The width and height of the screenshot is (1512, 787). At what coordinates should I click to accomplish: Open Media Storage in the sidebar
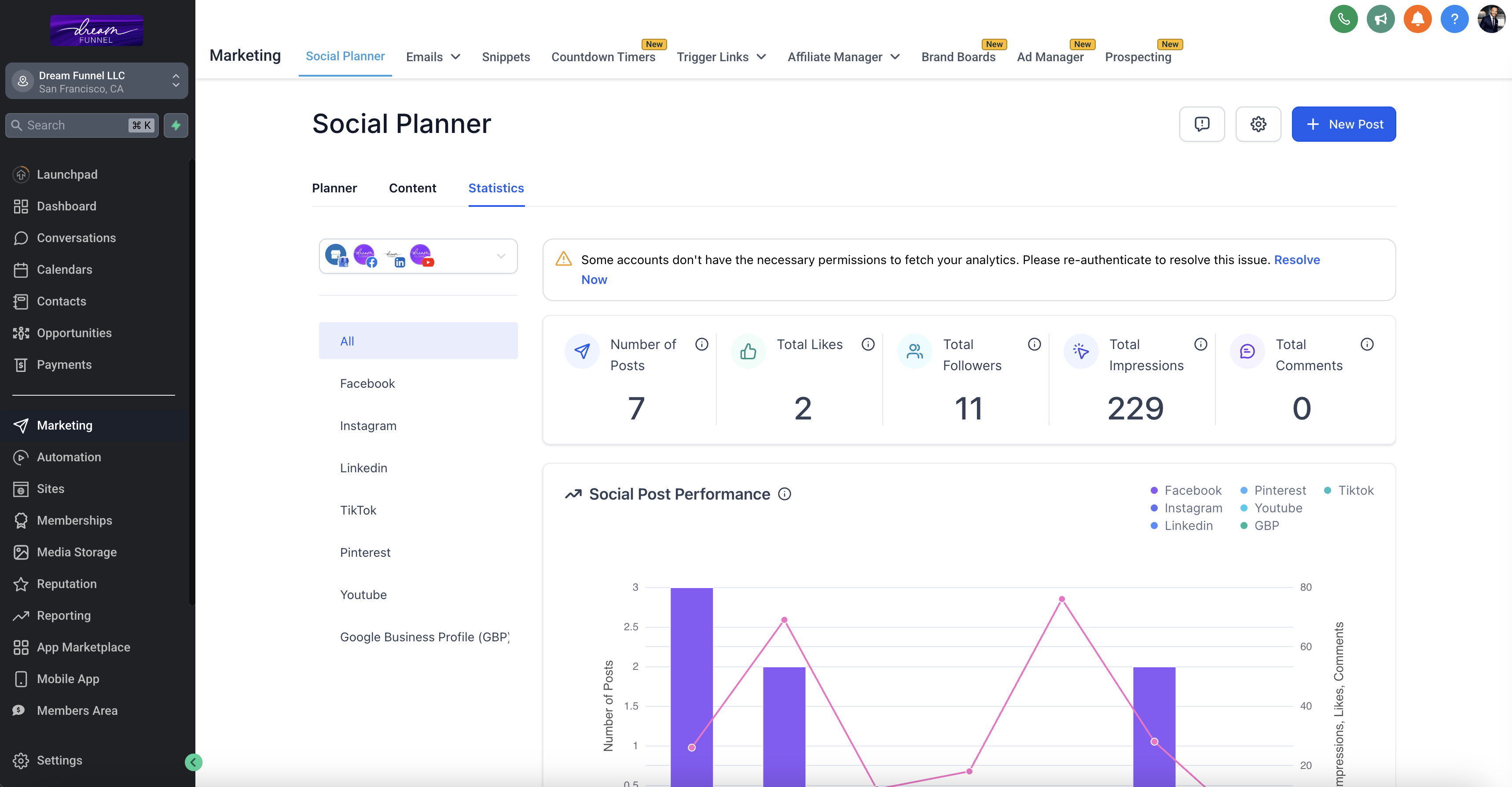(x=77, y=552)
